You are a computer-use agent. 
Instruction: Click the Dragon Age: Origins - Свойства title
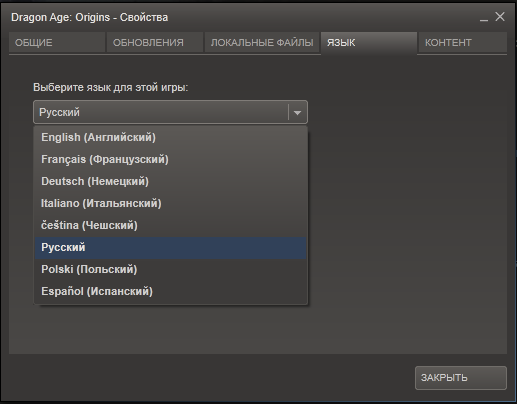click(x=89, y=17)
